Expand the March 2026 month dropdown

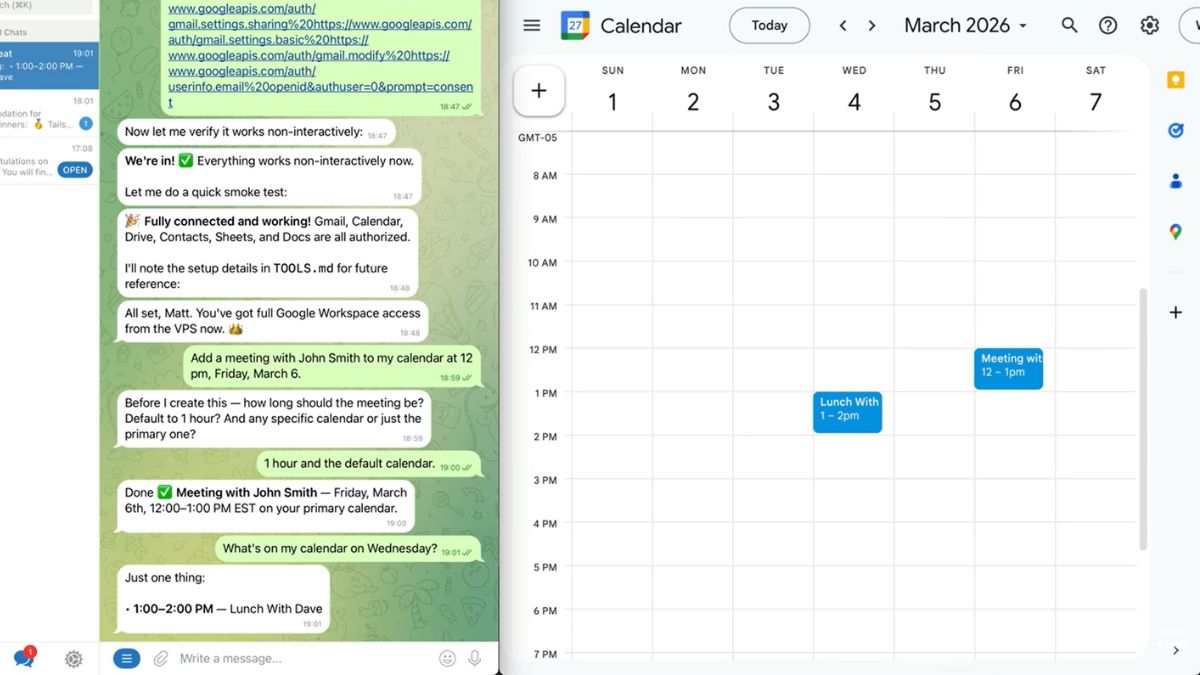point(965,26)
